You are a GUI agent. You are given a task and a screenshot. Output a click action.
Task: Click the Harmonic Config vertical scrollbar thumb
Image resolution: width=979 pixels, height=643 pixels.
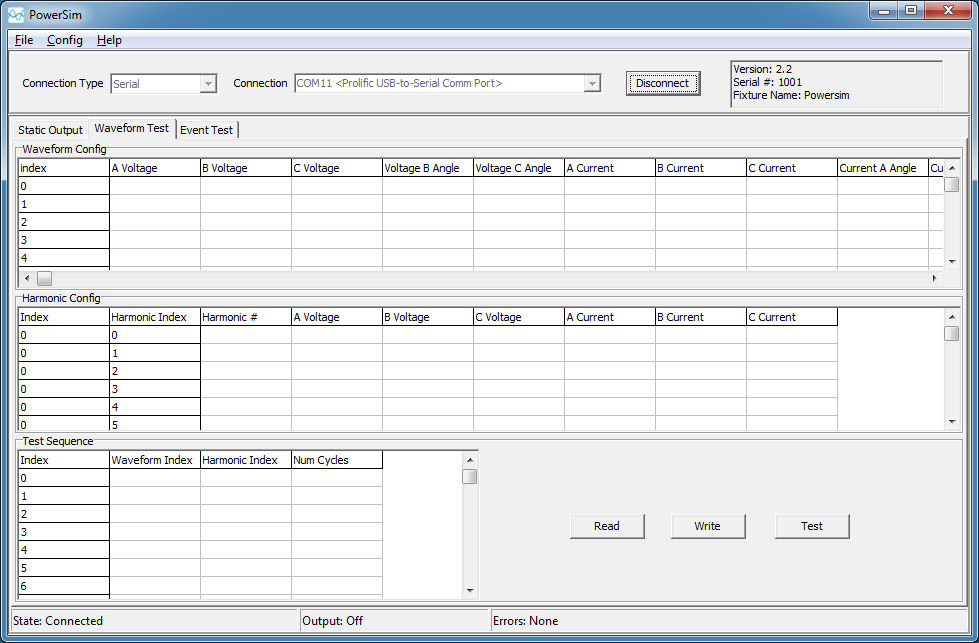[952, 334]
